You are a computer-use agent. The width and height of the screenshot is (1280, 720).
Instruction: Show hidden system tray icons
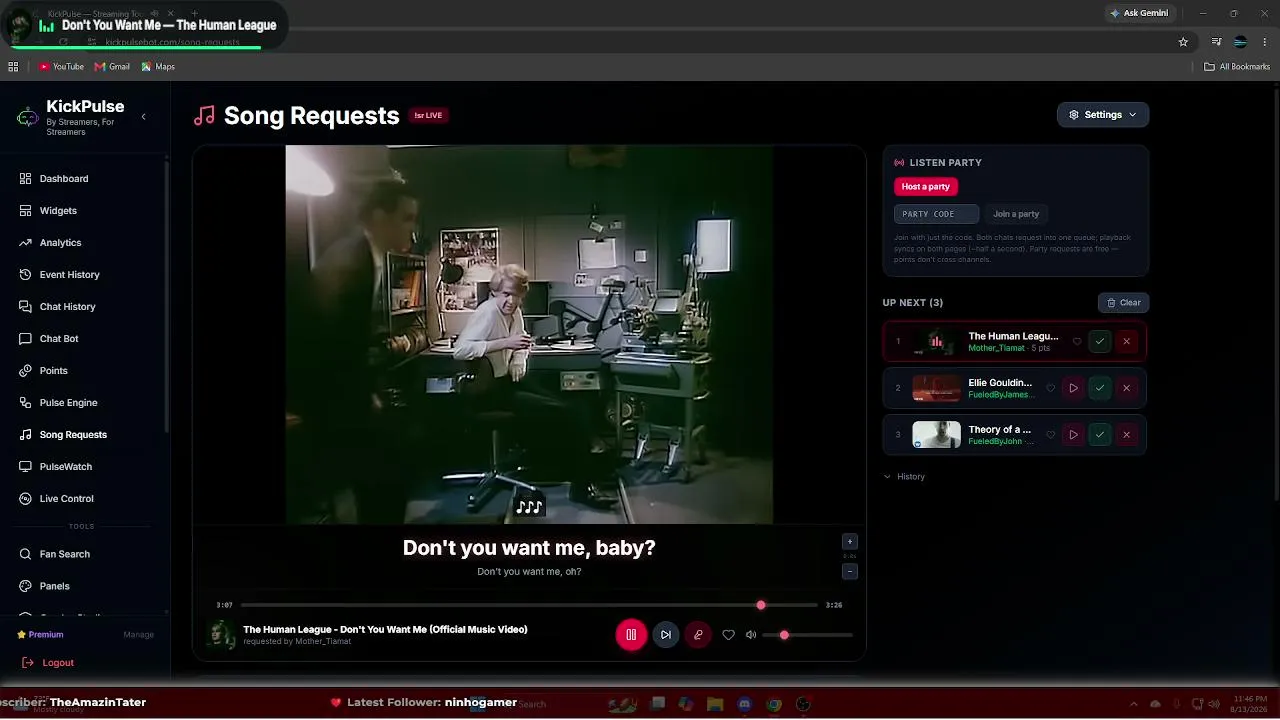1133,704
